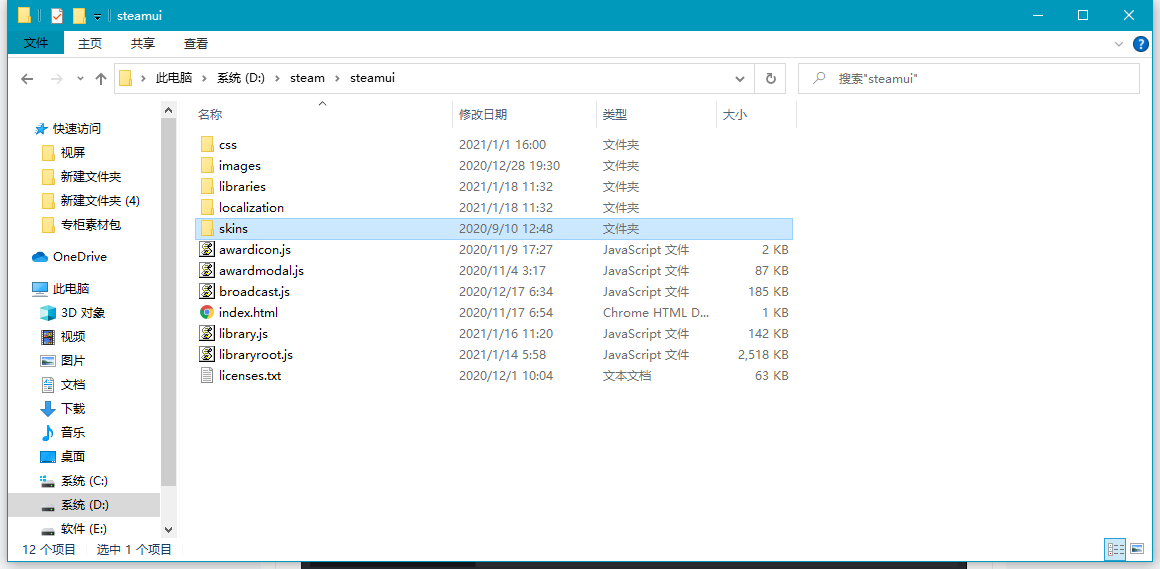The image size is (1160, 569).
Task: Open OneDrive in the navigation pane
Action: point(79,257)
